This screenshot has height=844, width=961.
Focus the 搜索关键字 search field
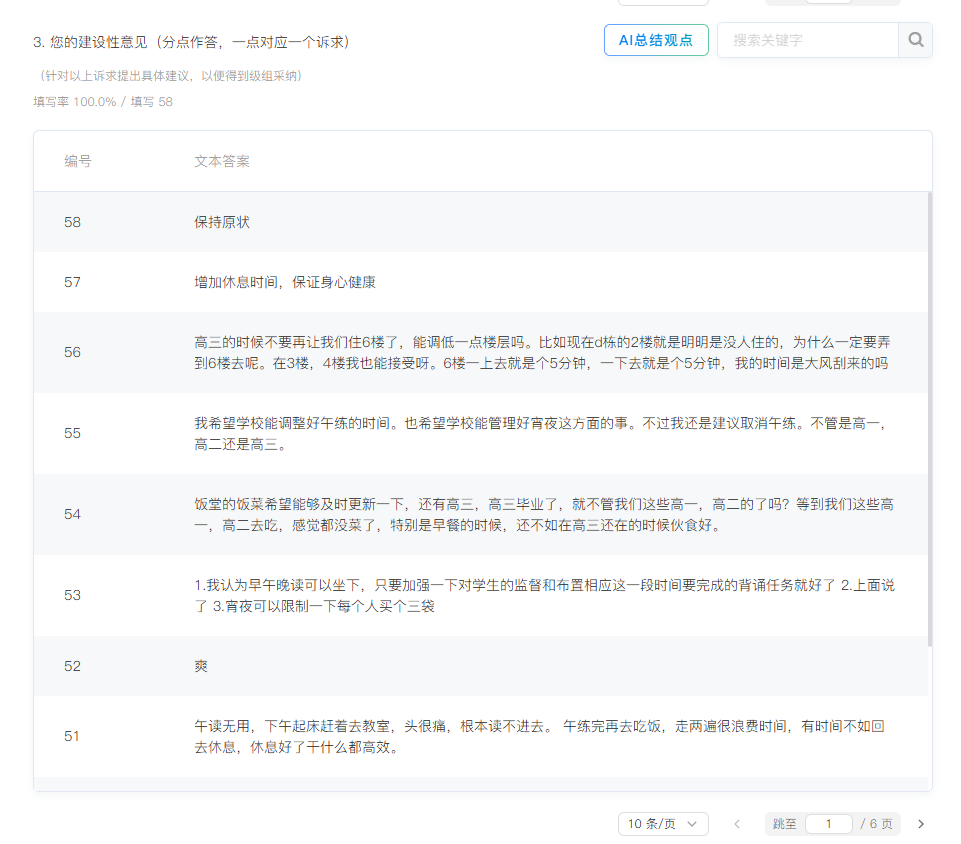click(x=808, y=40)
